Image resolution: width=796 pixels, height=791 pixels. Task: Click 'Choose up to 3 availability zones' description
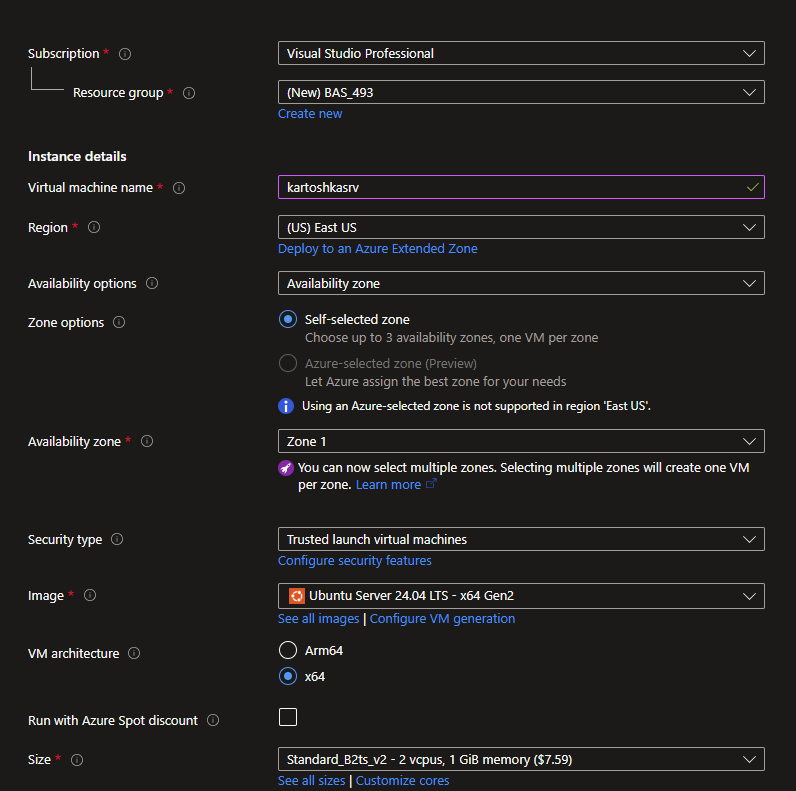451,338
